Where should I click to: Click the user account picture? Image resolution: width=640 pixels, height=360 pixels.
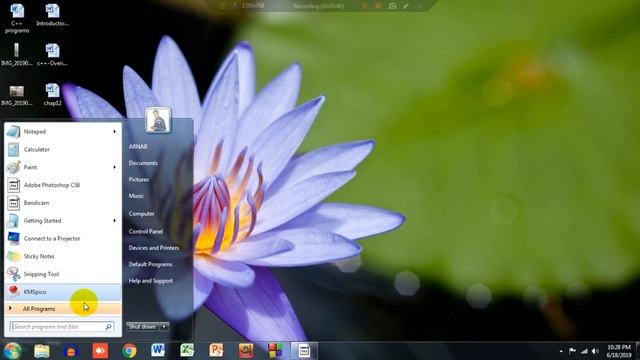158,120
